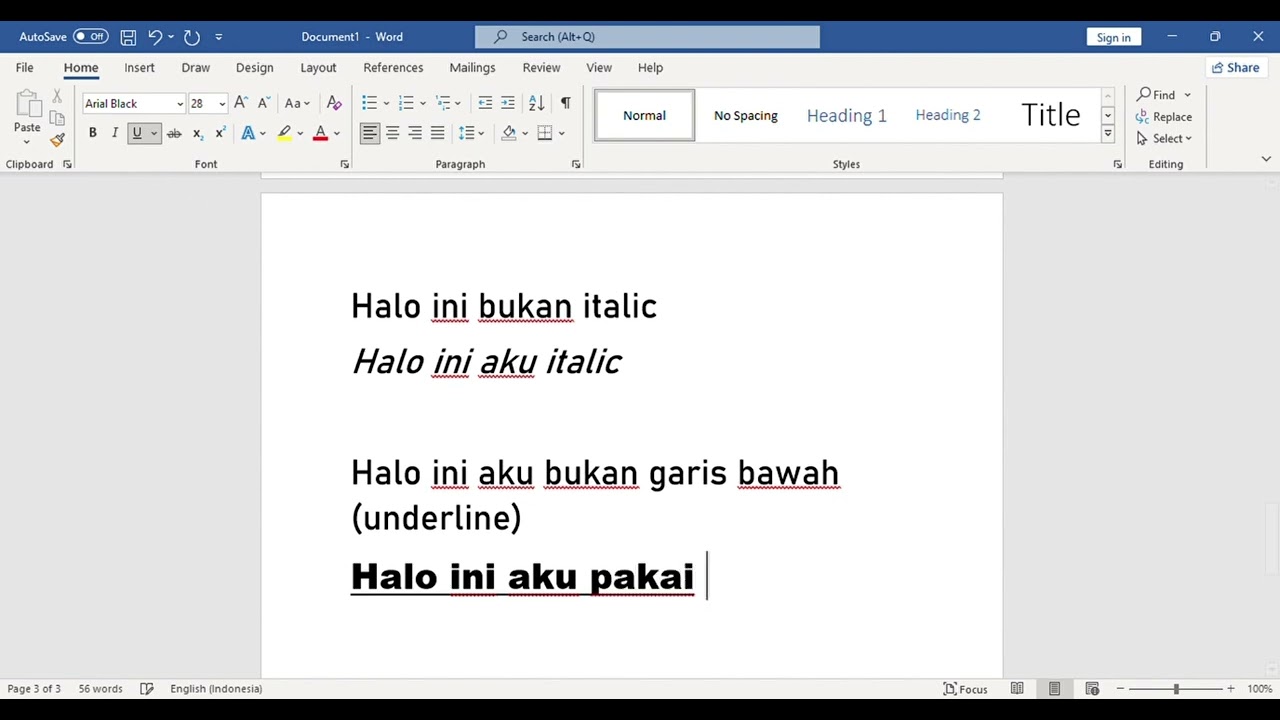Click English (Indonesia) language indicator
Image resolution: width=1280 pixels, height=720 pixels.
216,688
